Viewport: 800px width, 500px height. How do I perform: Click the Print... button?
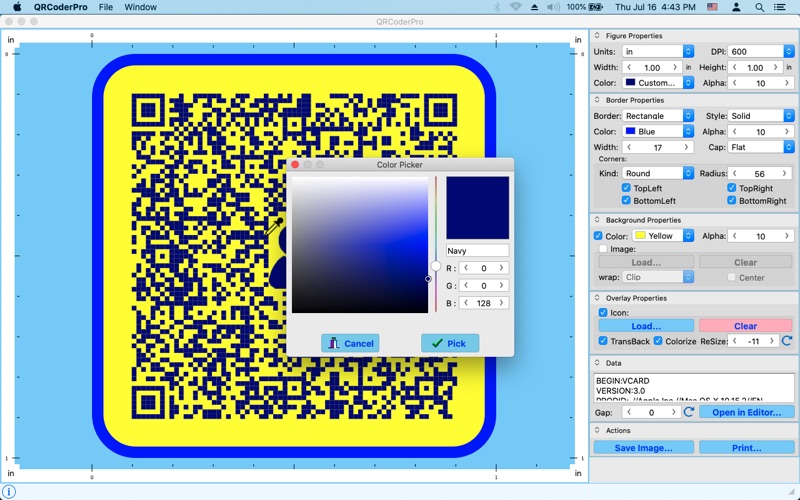point(746,448)
